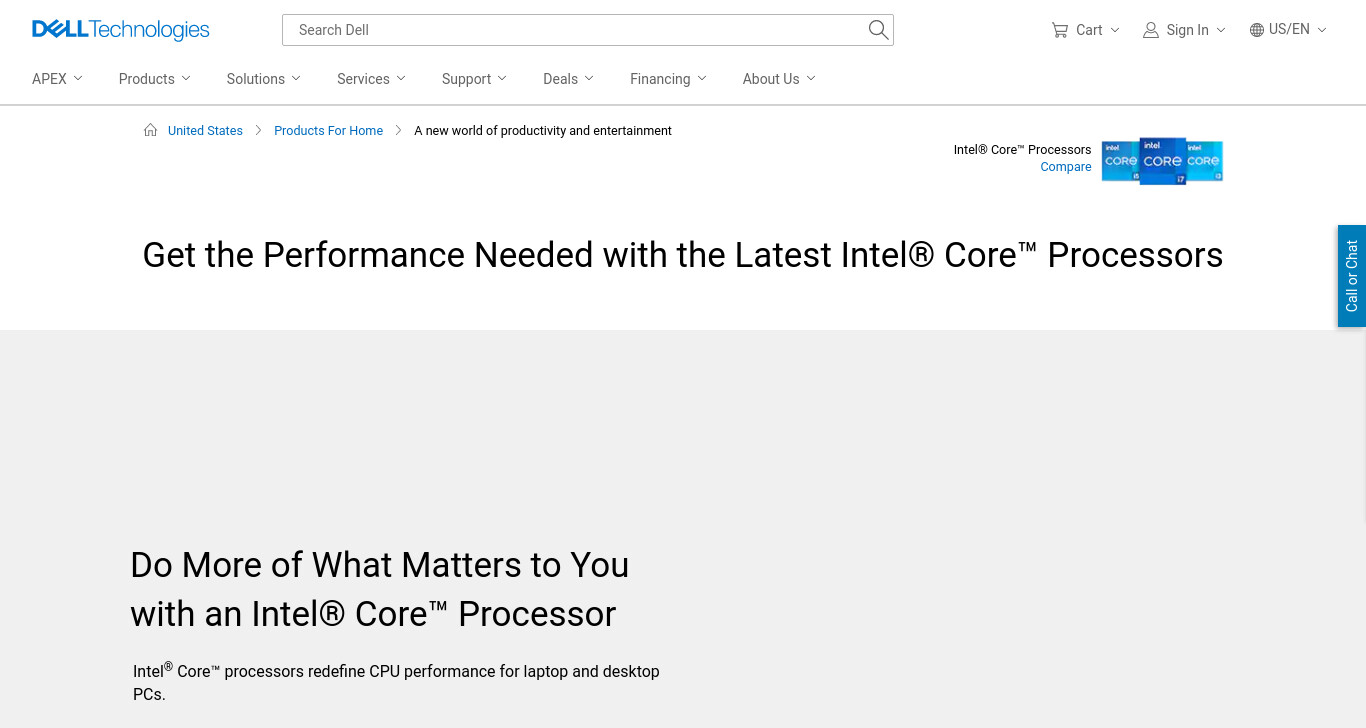
Task: Click the globe region icon
Action: click(x=1257, y=30)
